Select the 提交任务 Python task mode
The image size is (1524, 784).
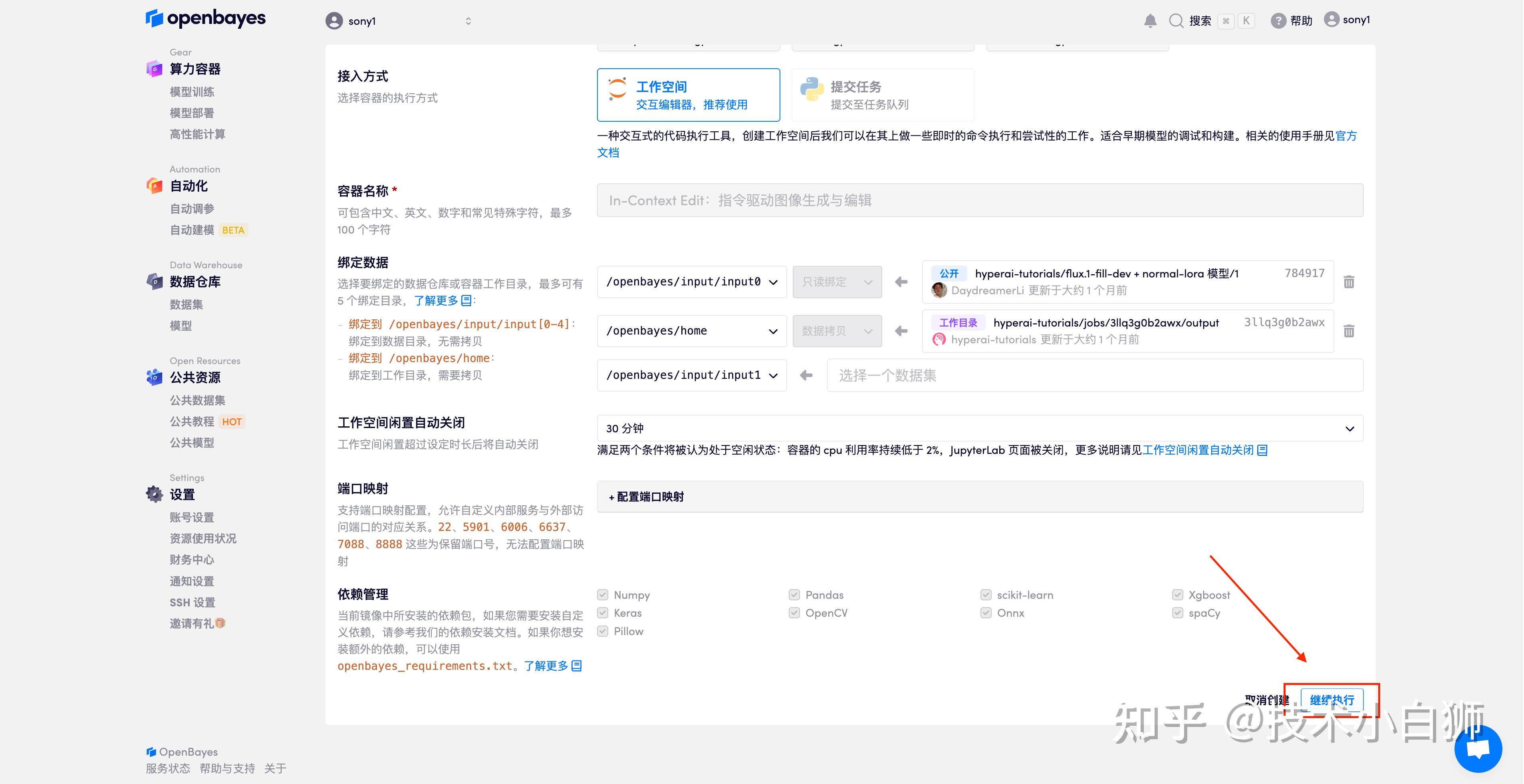tap(882, 95)
